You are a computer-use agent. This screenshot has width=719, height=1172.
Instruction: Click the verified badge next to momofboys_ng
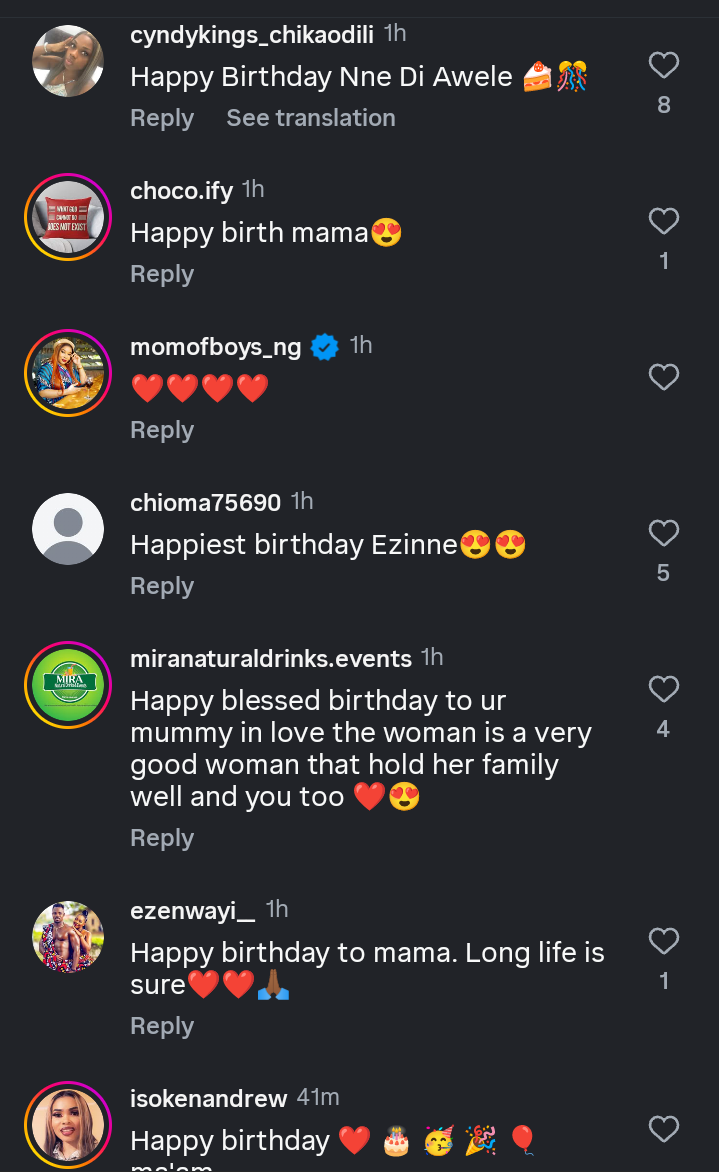[x=324, y=347]
